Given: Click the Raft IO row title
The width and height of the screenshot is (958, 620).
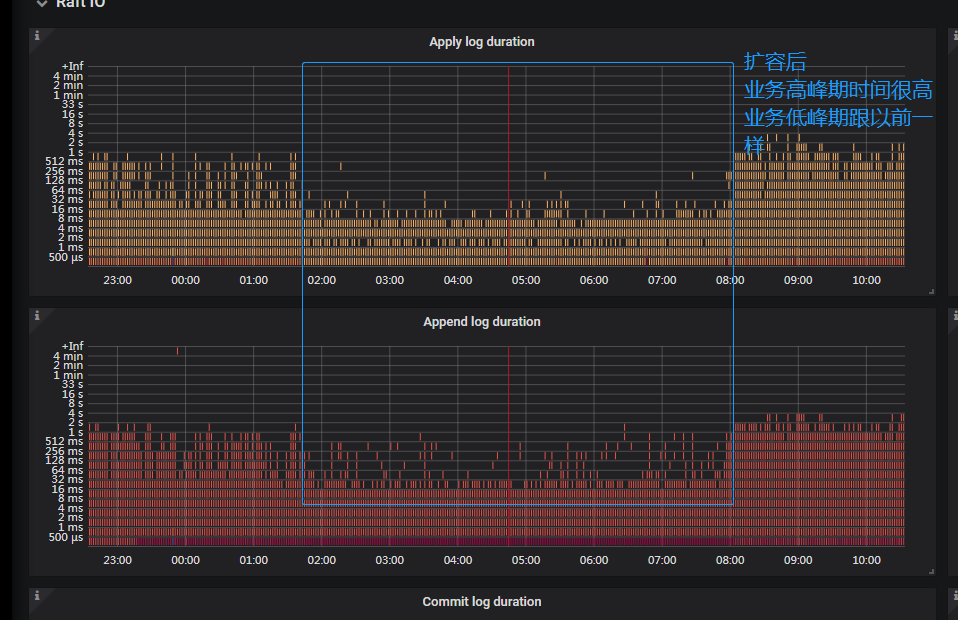Looking at the screenshot, I should (80, 3).
